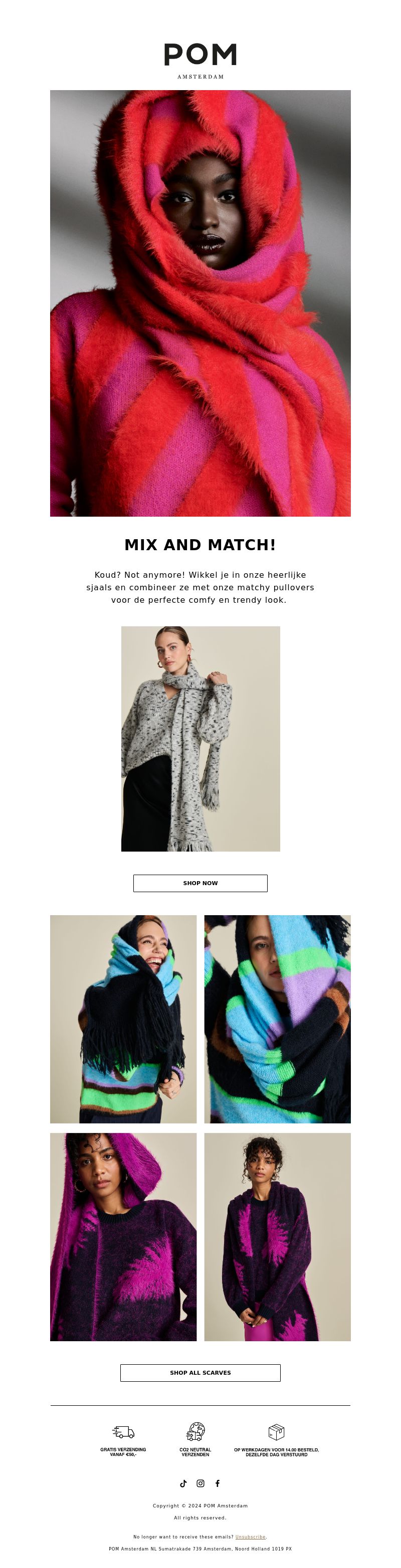The width and height of the screenshot is (401, 1568).
Task: Open the grey speckled scarf product image
Action: point(200,738)
